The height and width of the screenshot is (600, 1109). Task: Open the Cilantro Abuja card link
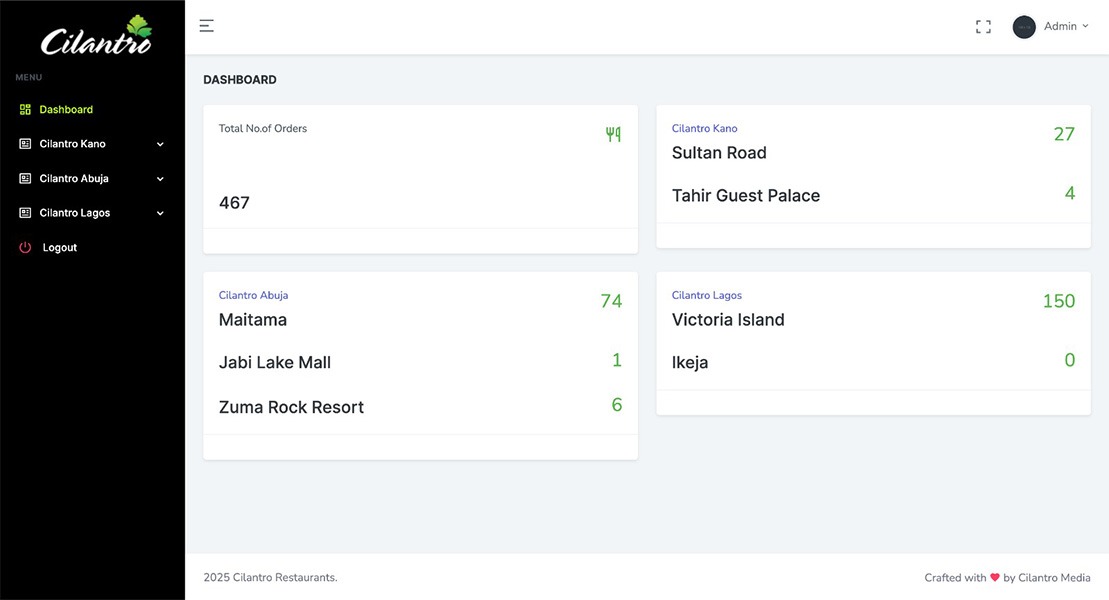pyautogui.click(x=253, y=295)
